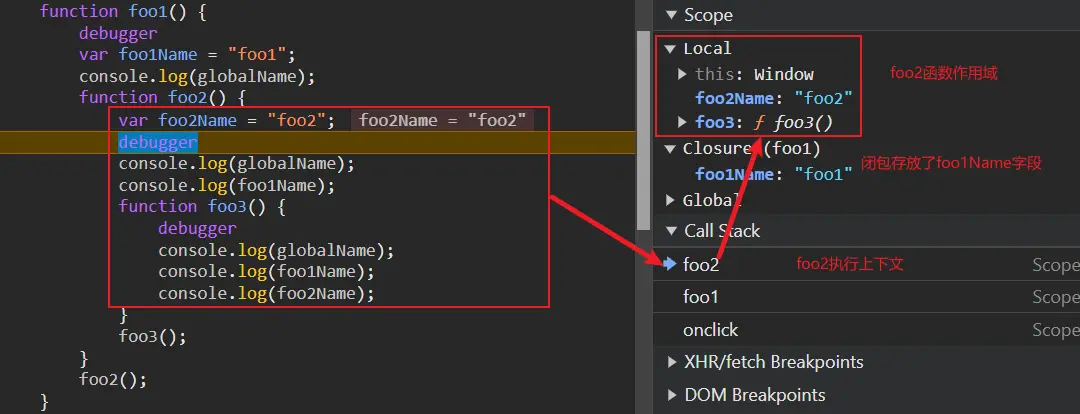
Task: Click console.log(foo2Name) inside foo3
Action: pos(266,293)
